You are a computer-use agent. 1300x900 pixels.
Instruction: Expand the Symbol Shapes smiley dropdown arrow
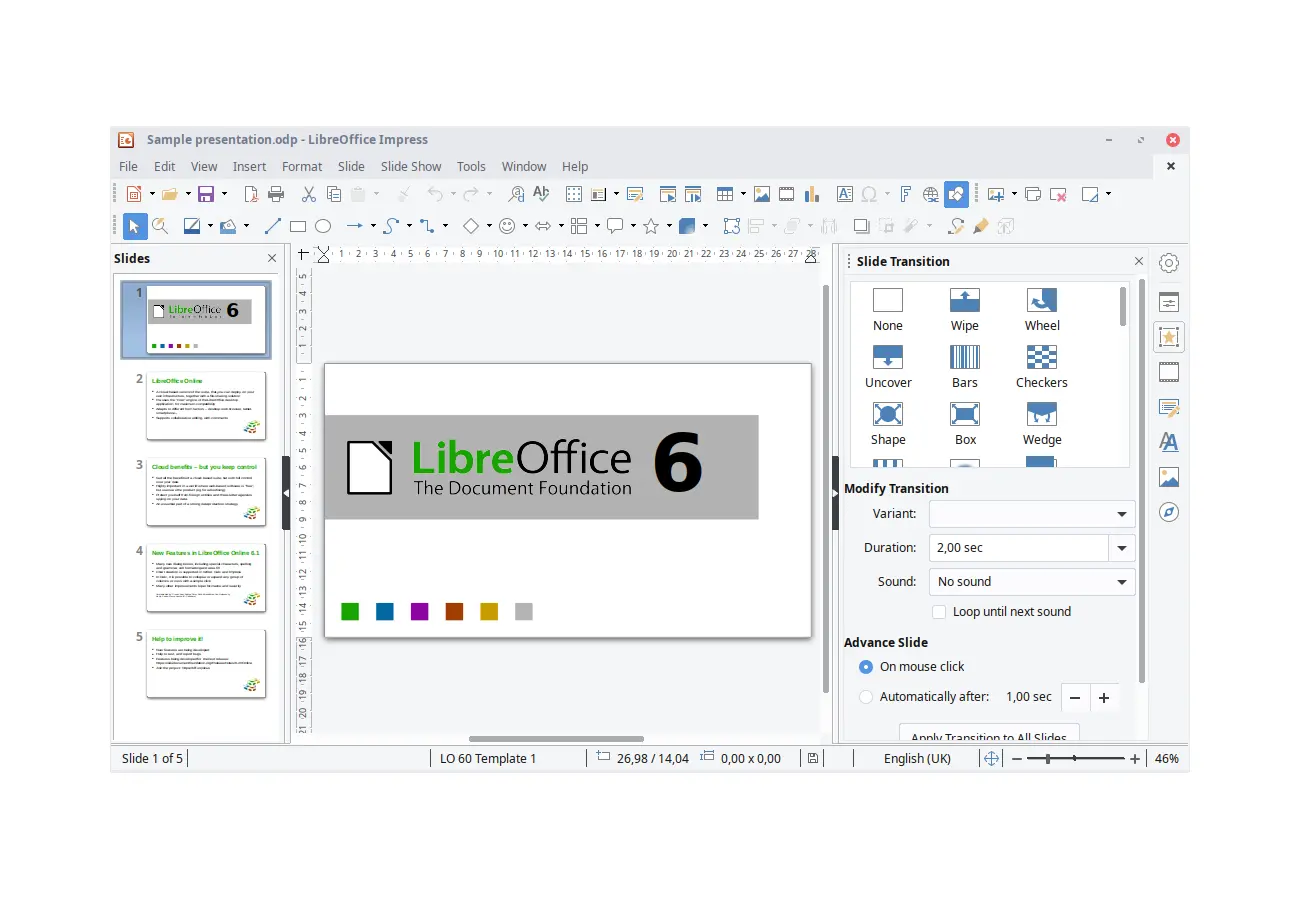pos(525,226)
